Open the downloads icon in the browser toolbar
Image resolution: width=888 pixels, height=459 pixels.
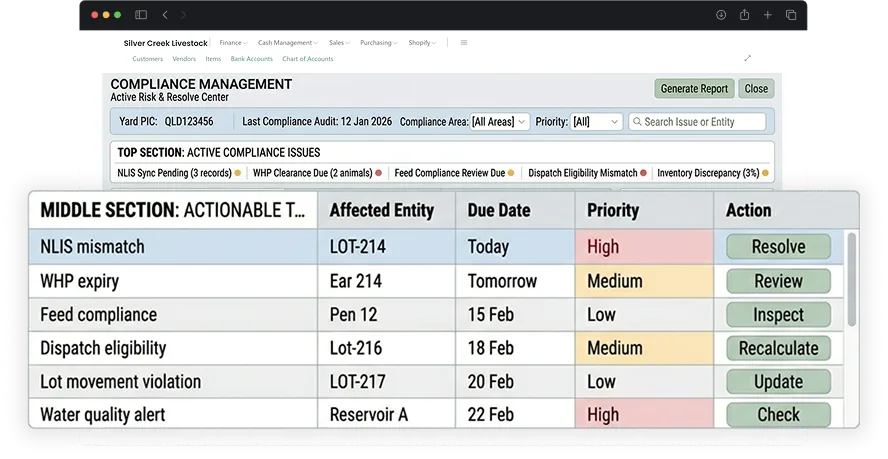pyautogui.click(x=721, y=15)
